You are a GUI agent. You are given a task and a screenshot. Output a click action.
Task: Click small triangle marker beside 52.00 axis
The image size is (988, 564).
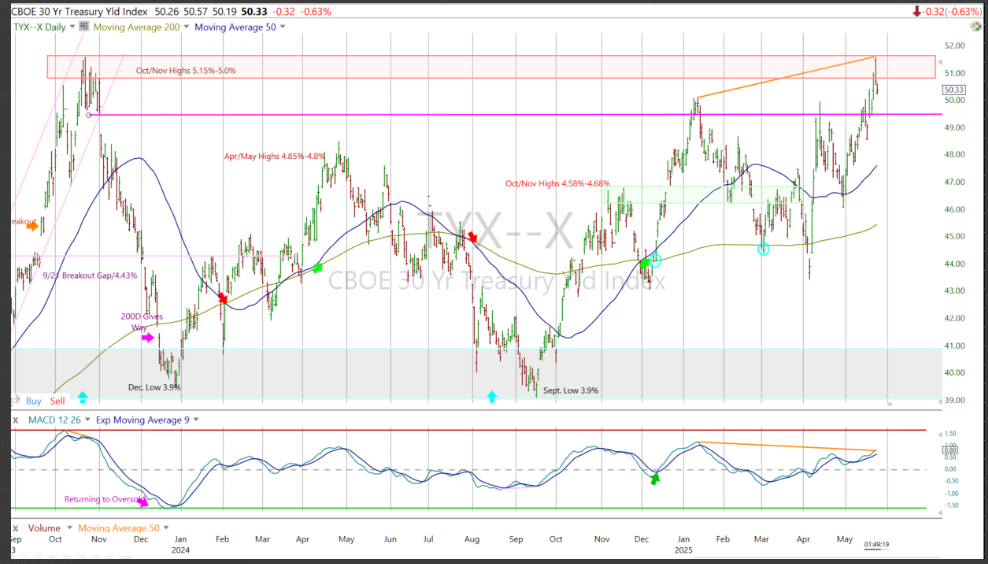(x=941, y=62)
